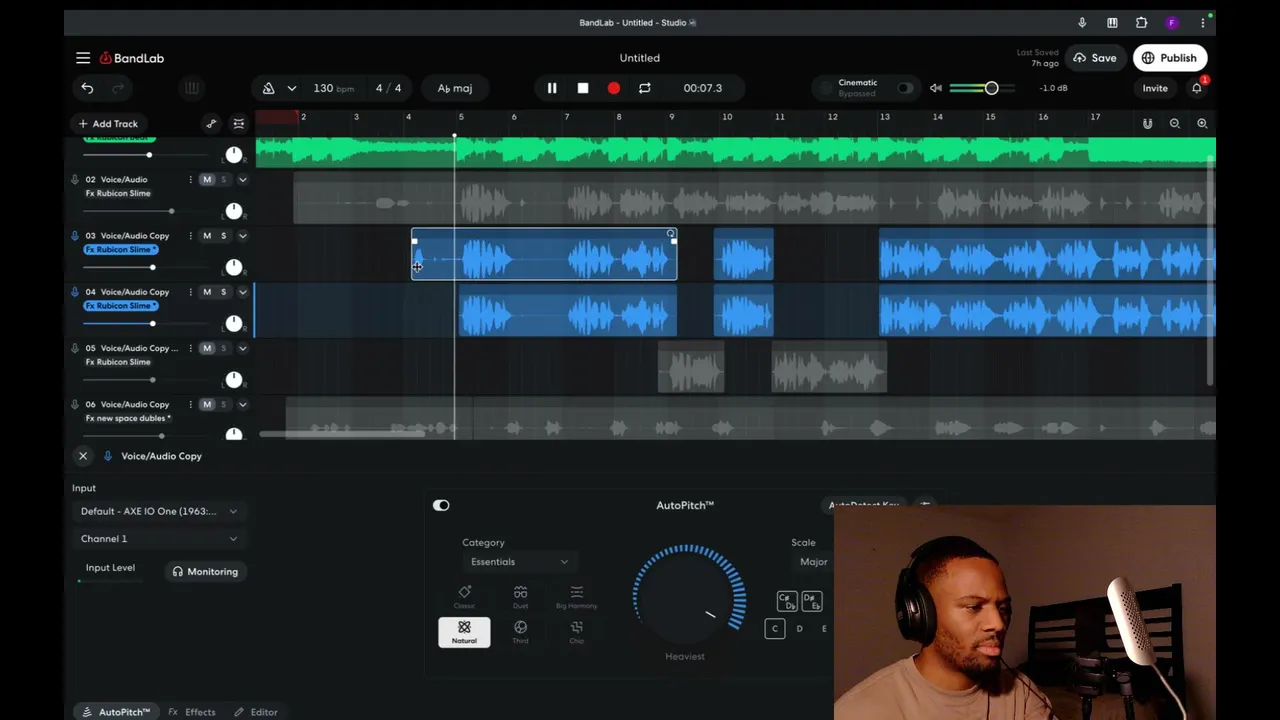Image resolution: width=1280 pixels, height=720 pixels.
Task: Open the BandLab hamburger menu
Action: click(83, 58)
